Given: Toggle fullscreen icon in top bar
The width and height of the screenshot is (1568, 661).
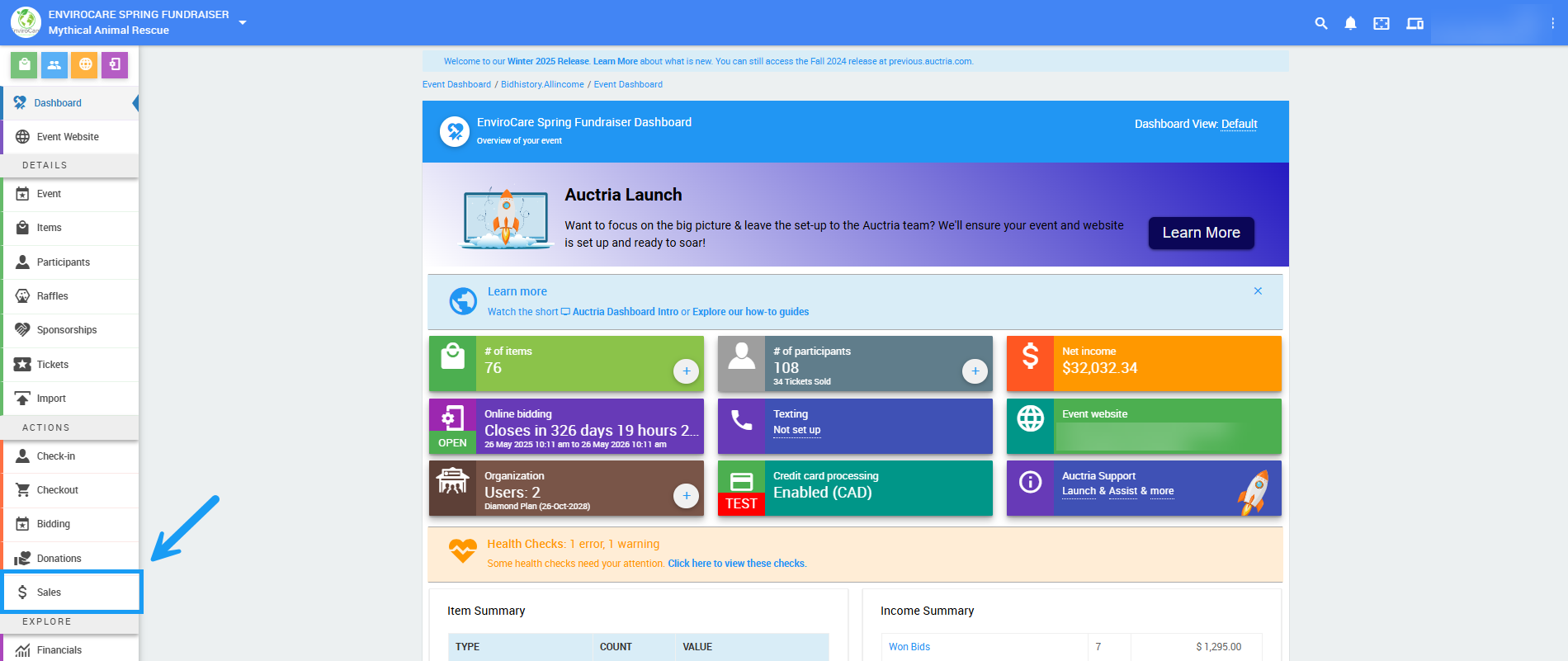Looking at the screenshot, I should 1381,23.
